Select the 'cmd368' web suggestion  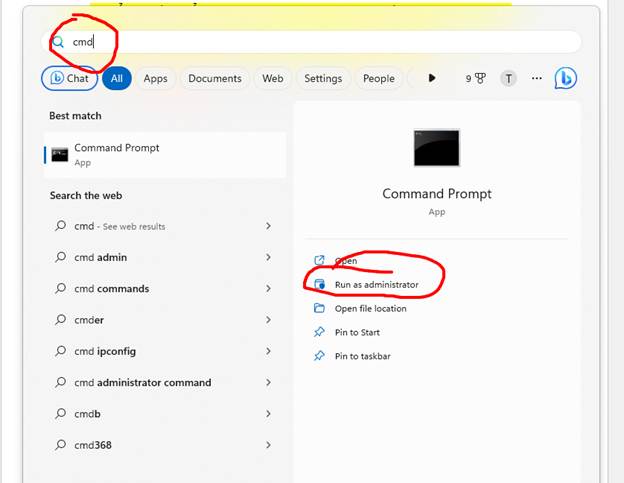tap(165, 445)
